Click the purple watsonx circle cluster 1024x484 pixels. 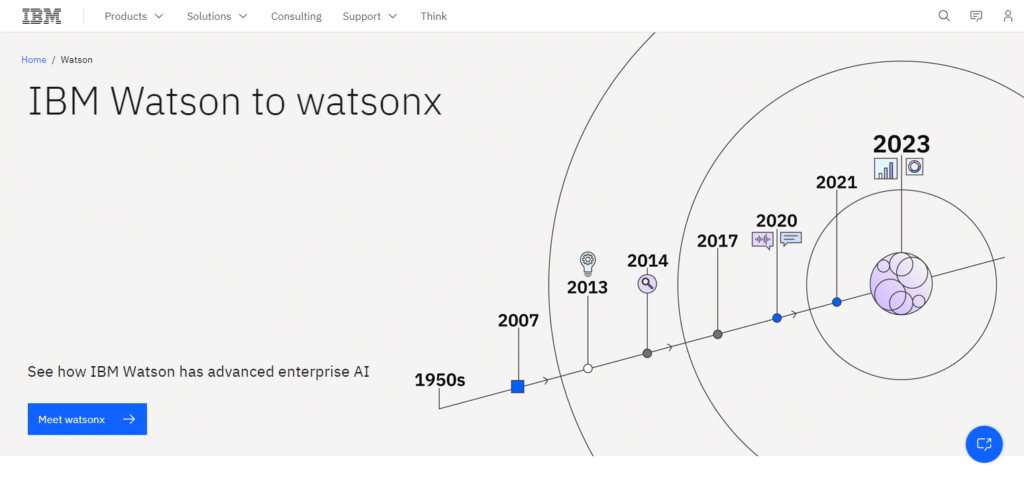point(900,284)
